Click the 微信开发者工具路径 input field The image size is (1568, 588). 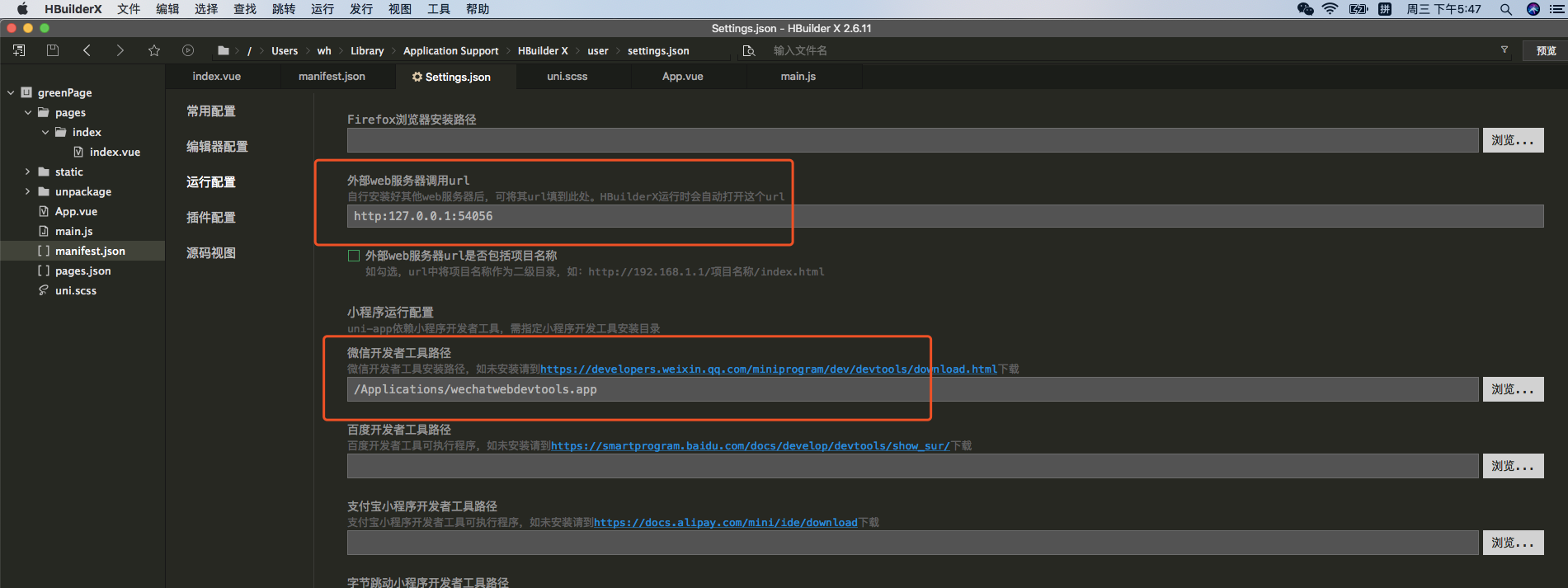tap(912, 389)
